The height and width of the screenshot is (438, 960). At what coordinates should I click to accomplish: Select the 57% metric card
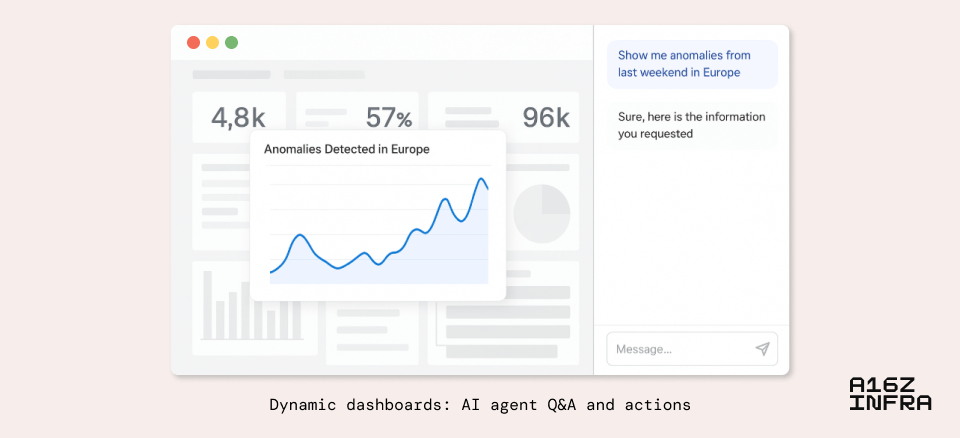pos(357,118)
